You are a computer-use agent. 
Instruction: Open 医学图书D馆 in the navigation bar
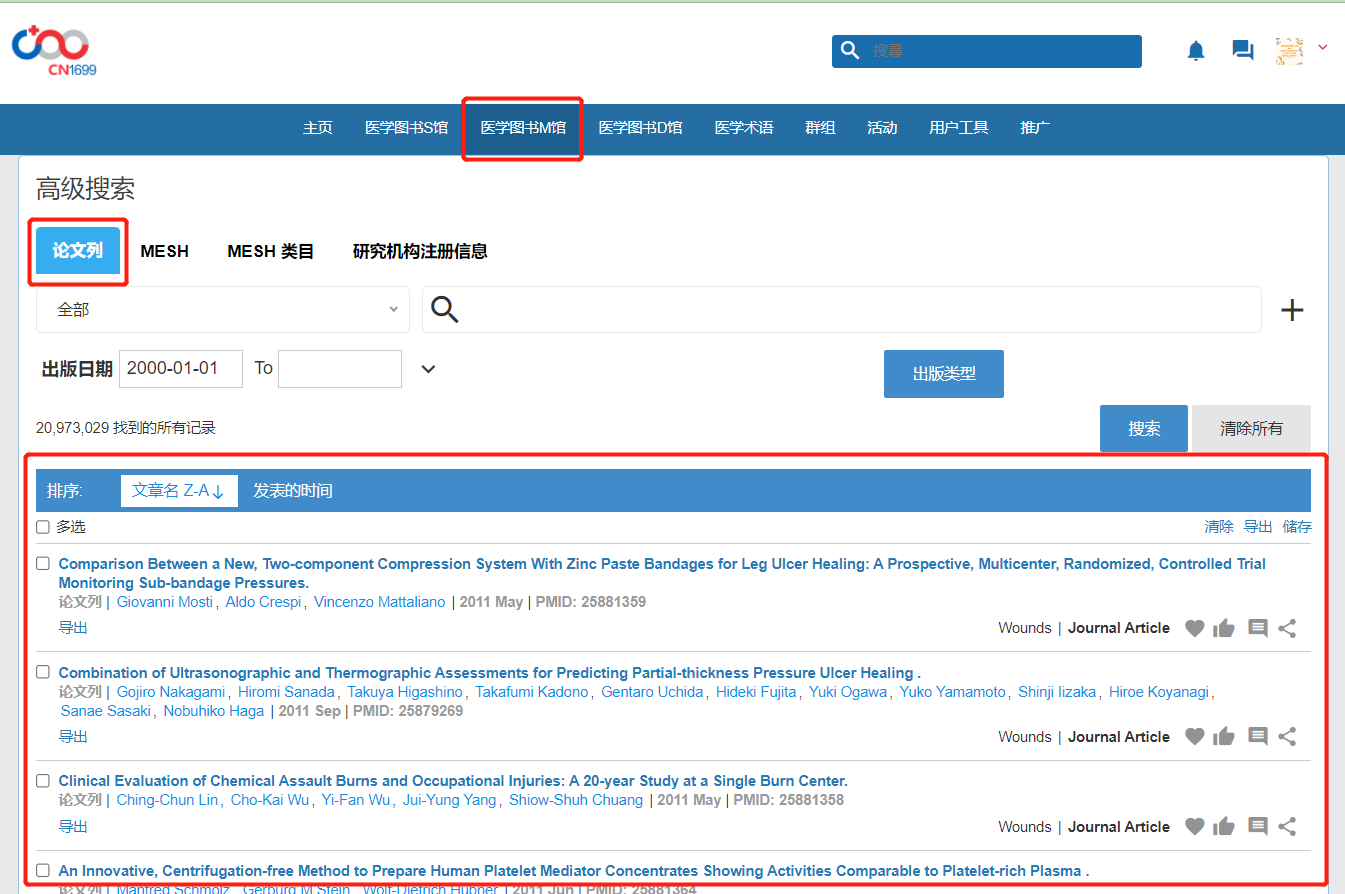point(640,128)
